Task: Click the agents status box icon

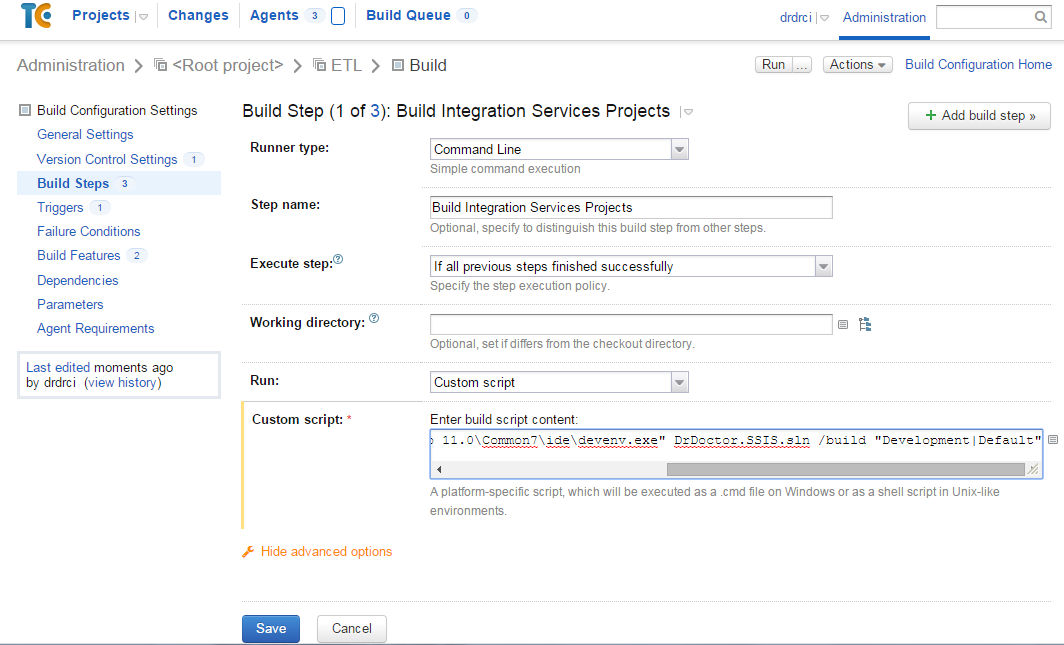Action: [x=338, y=16]
